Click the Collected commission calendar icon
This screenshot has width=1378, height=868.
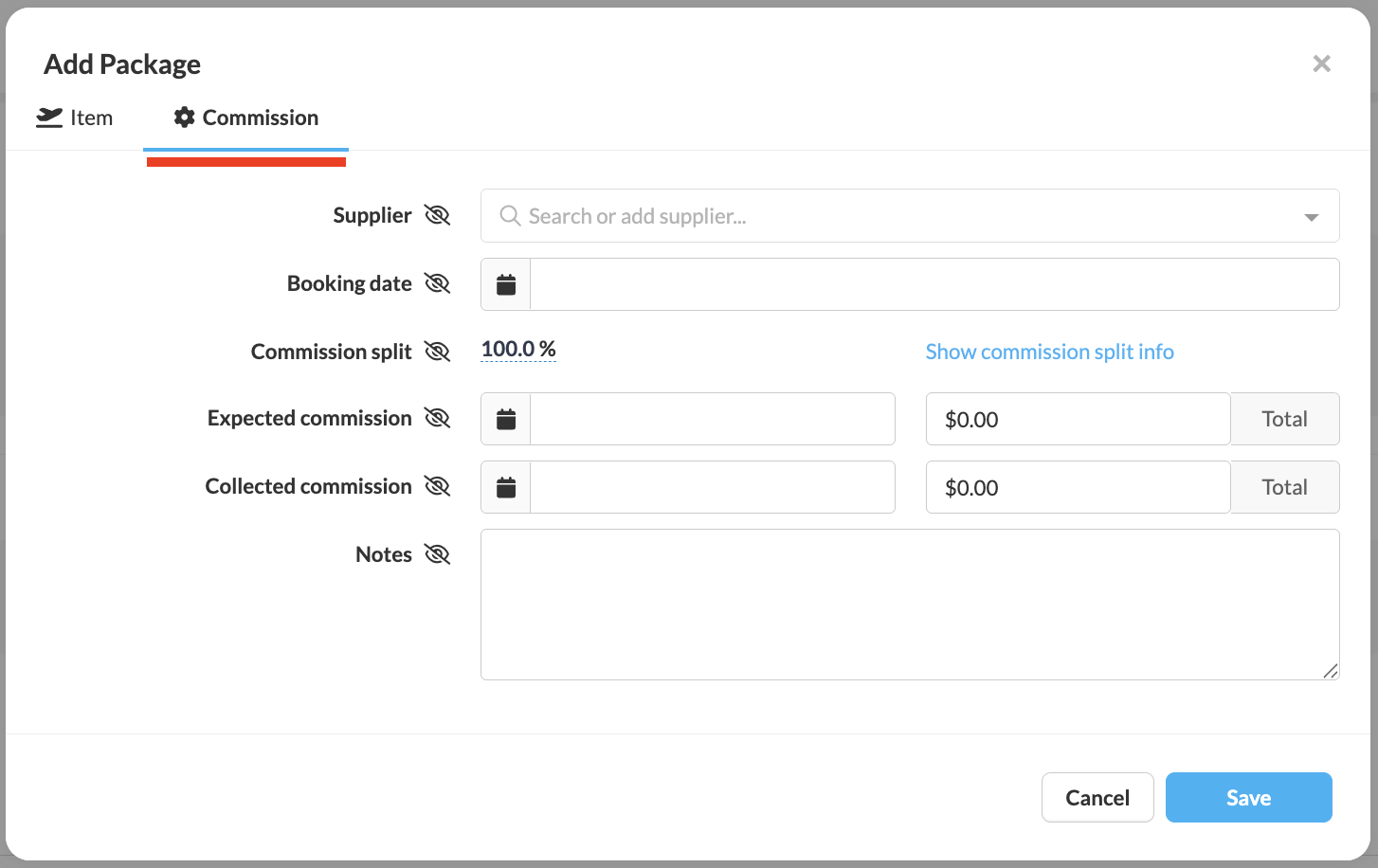pyautogui.click(x=506, y=487)
